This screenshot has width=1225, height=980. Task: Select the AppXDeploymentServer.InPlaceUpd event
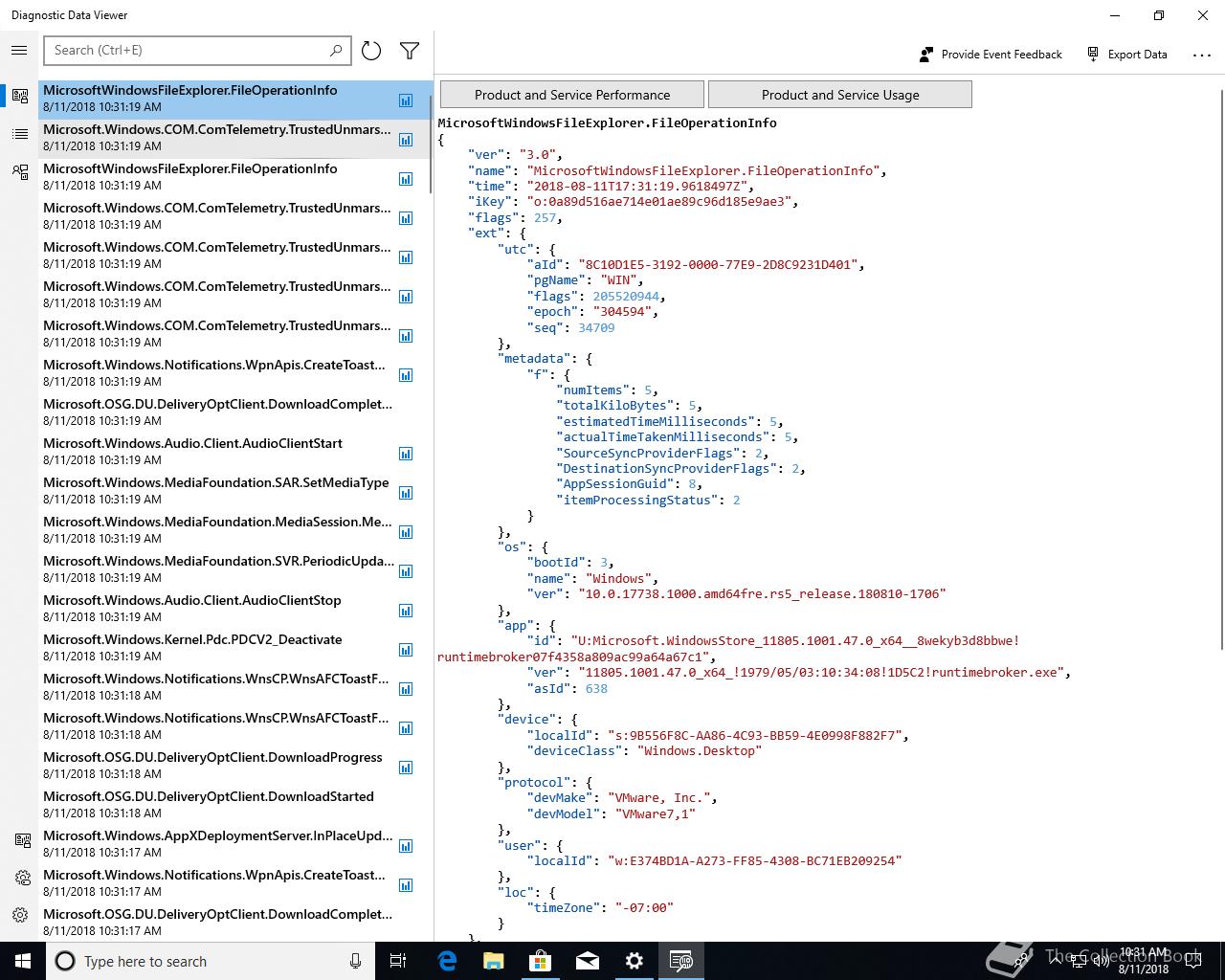[x=234, y=844]
